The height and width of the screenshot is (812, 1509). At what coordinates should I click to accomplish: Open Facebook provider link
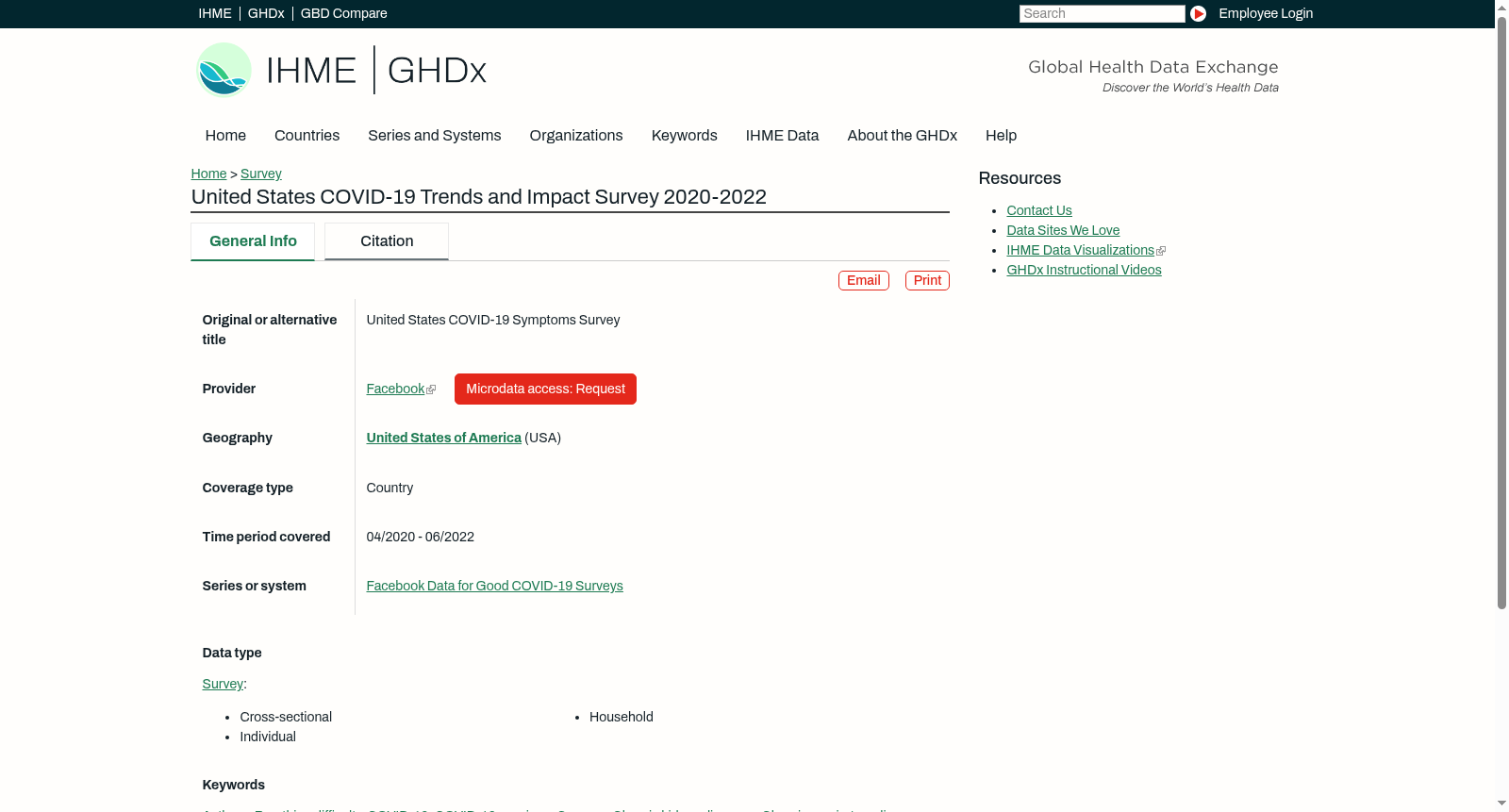point(395,389)
